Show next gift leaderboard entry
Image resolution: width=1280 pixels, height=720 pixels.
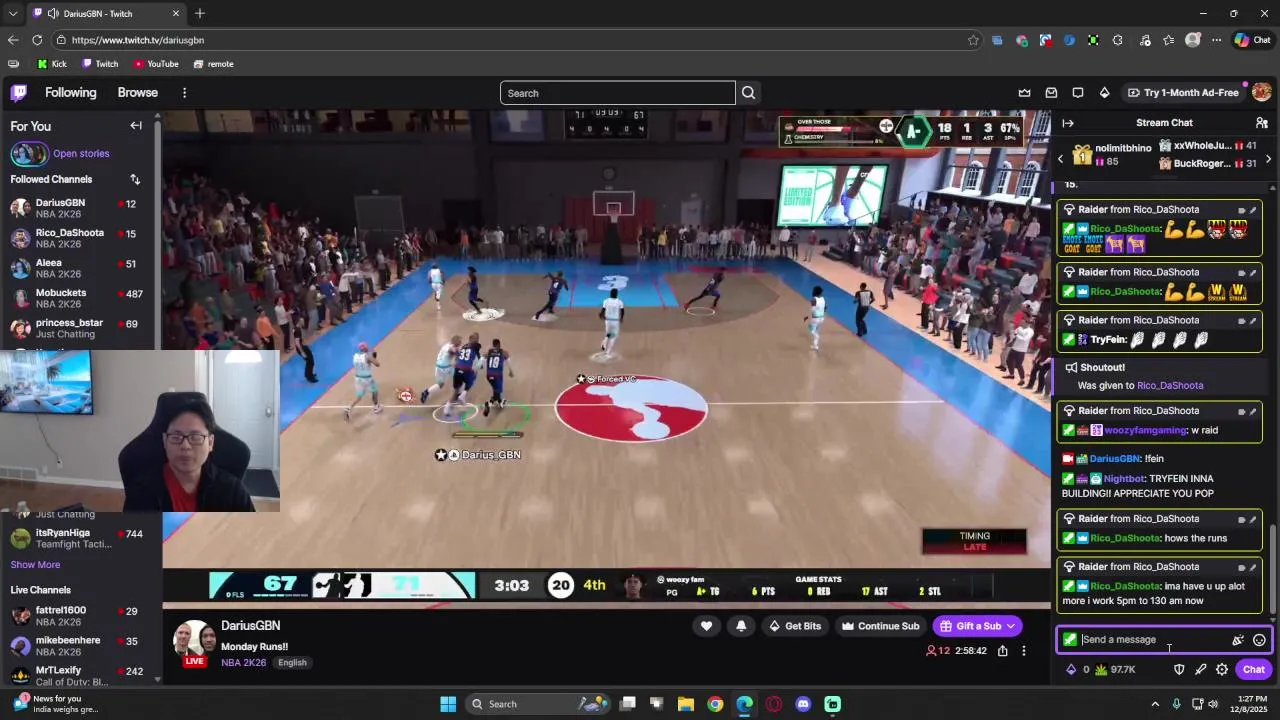(x=1268, y=159)
